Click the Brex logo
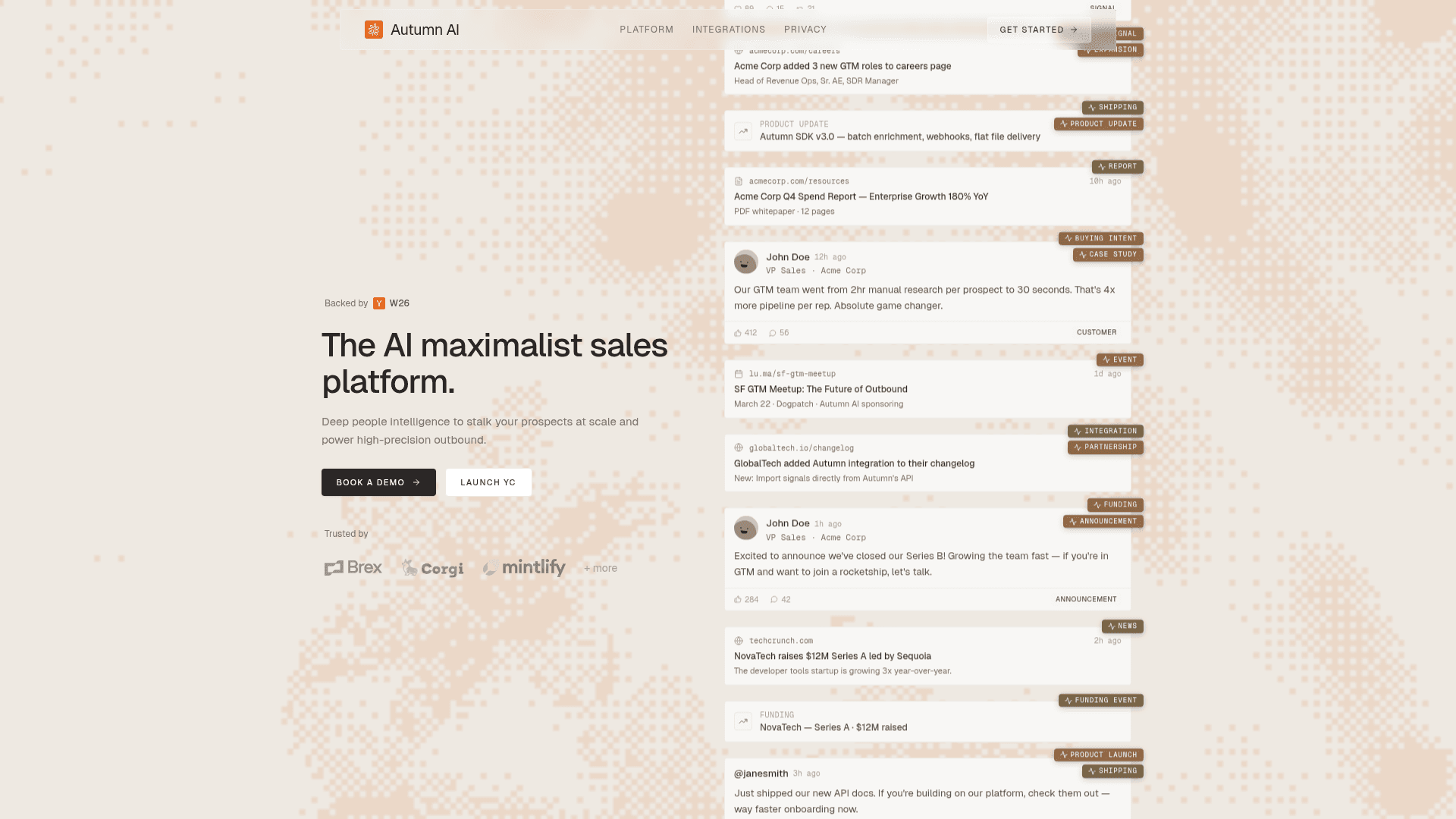 (x=353, y=567)
